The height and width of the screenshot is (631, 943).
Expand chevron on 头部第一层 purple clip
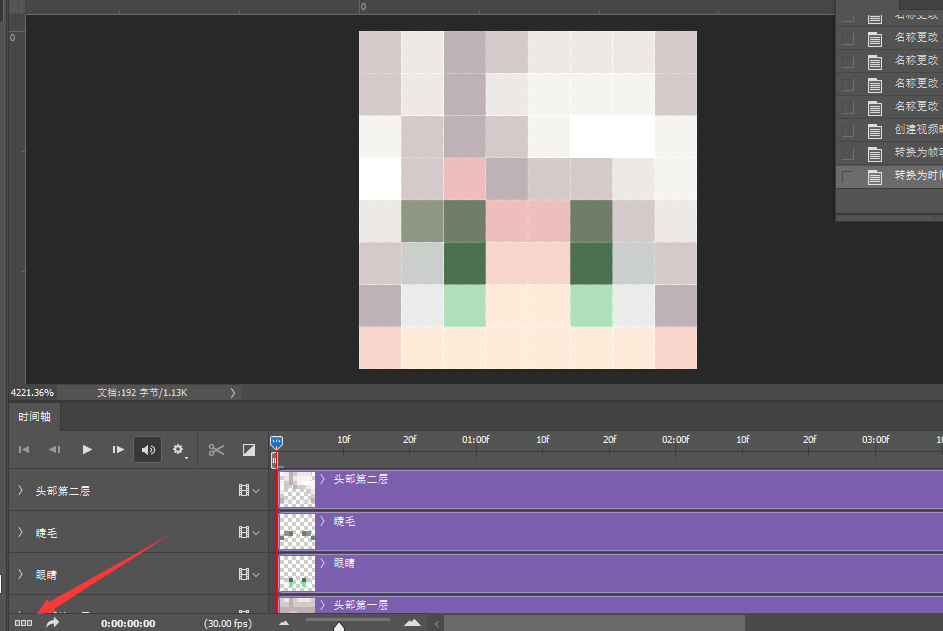[322, 605]
